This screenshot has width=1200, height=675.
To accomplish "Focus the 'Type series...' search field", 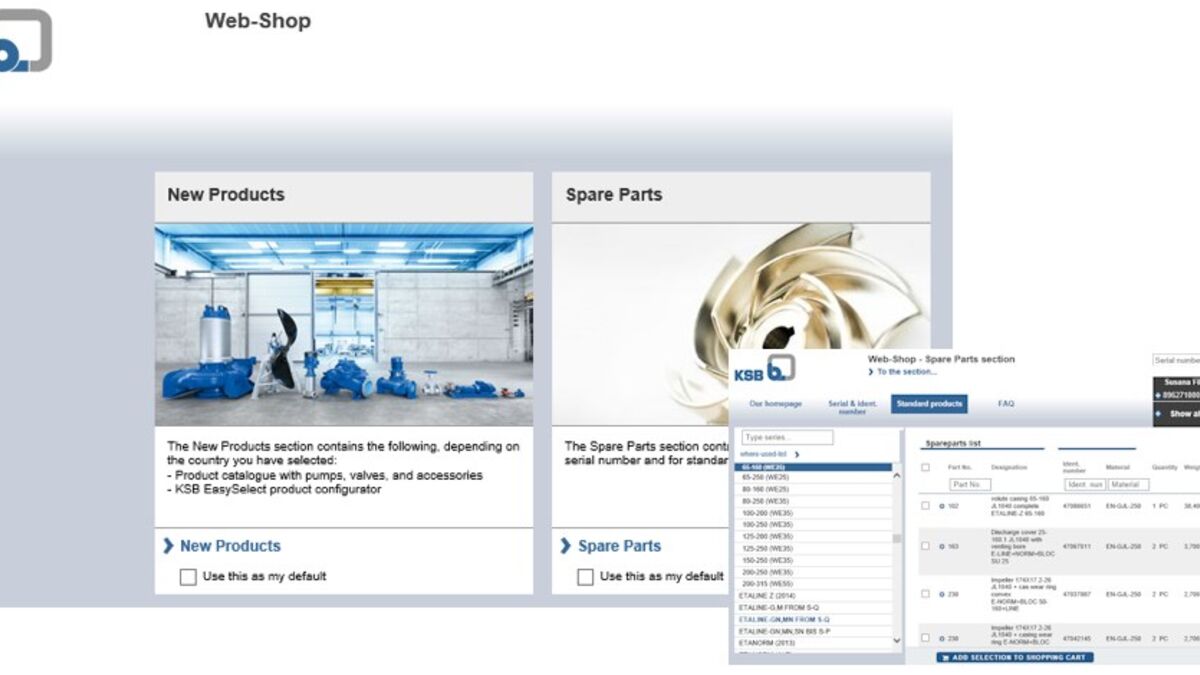I will 787,438.
